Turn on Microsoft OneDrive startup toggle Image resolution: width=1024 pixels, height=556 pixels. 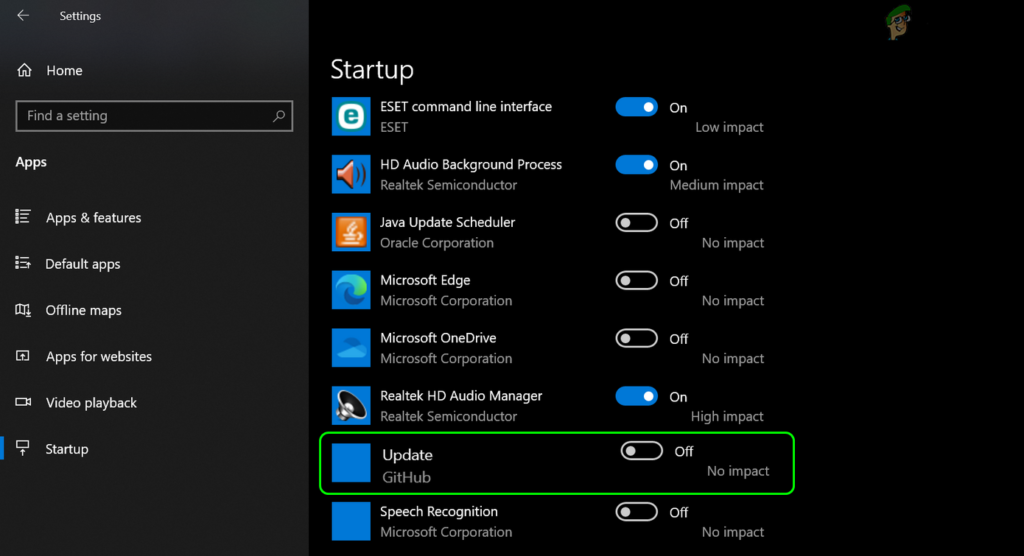[x=636, y=339]
